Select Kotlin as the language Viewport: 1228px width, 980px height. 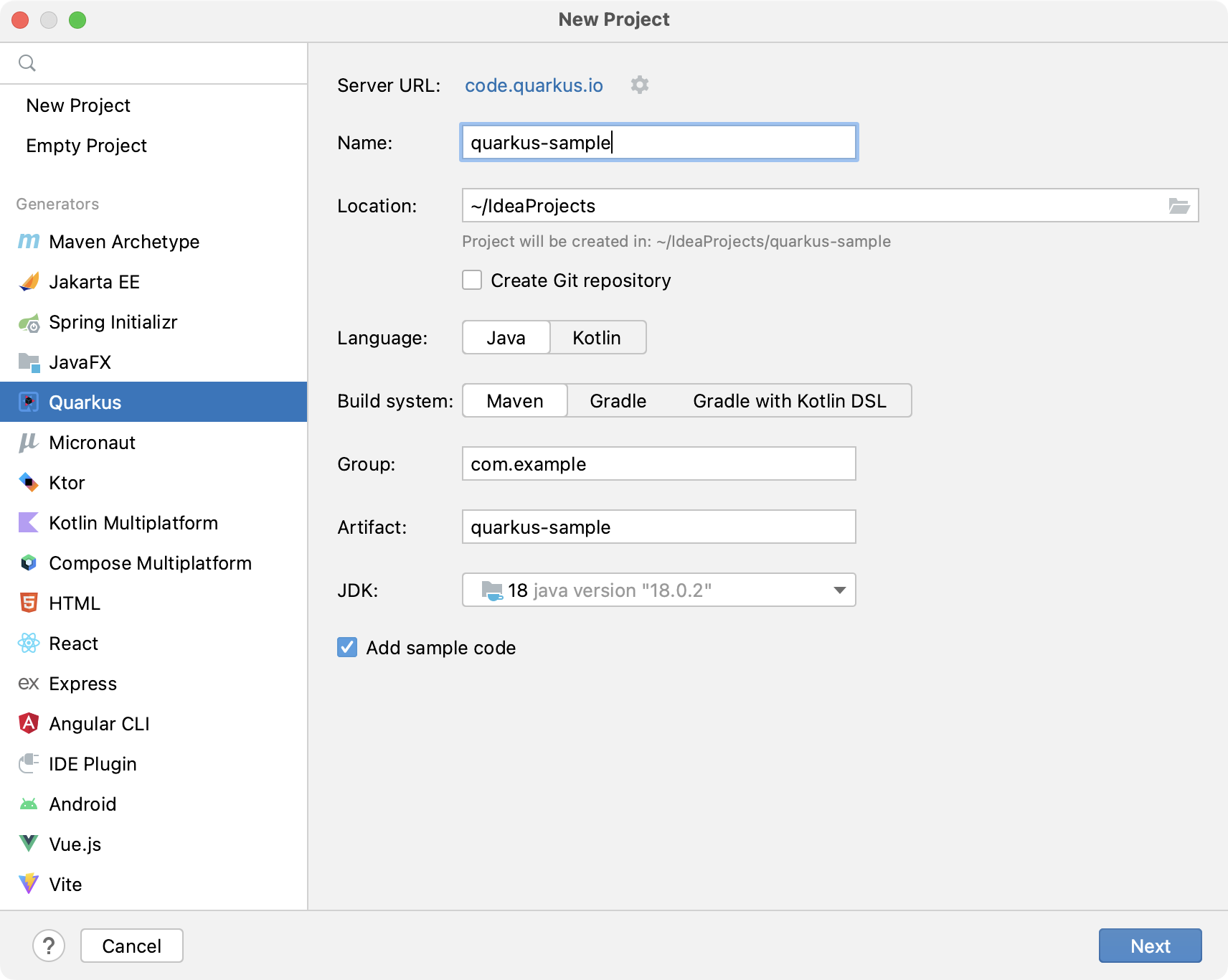pos(597,337)
